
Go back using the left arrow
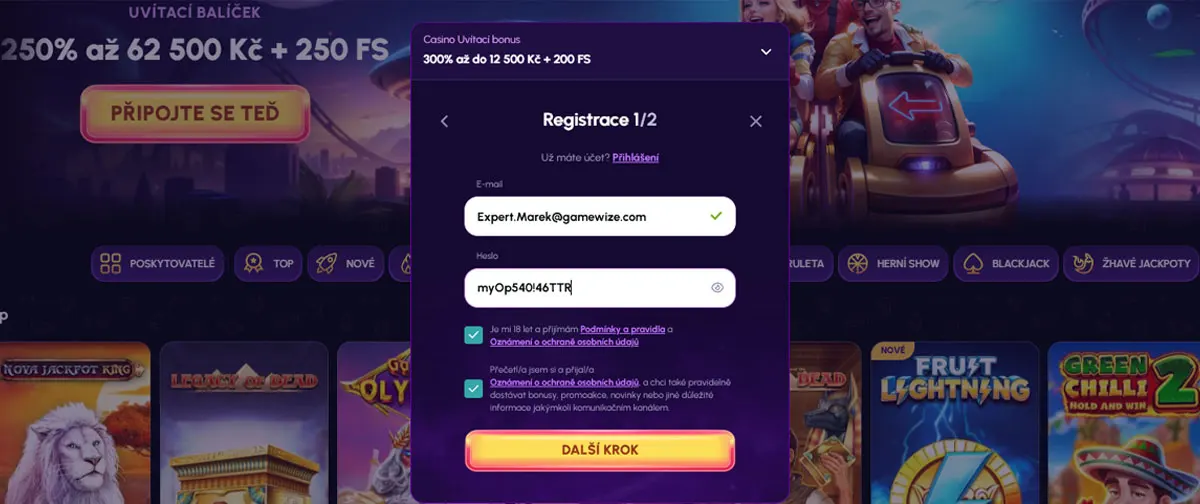click(445, 121)
